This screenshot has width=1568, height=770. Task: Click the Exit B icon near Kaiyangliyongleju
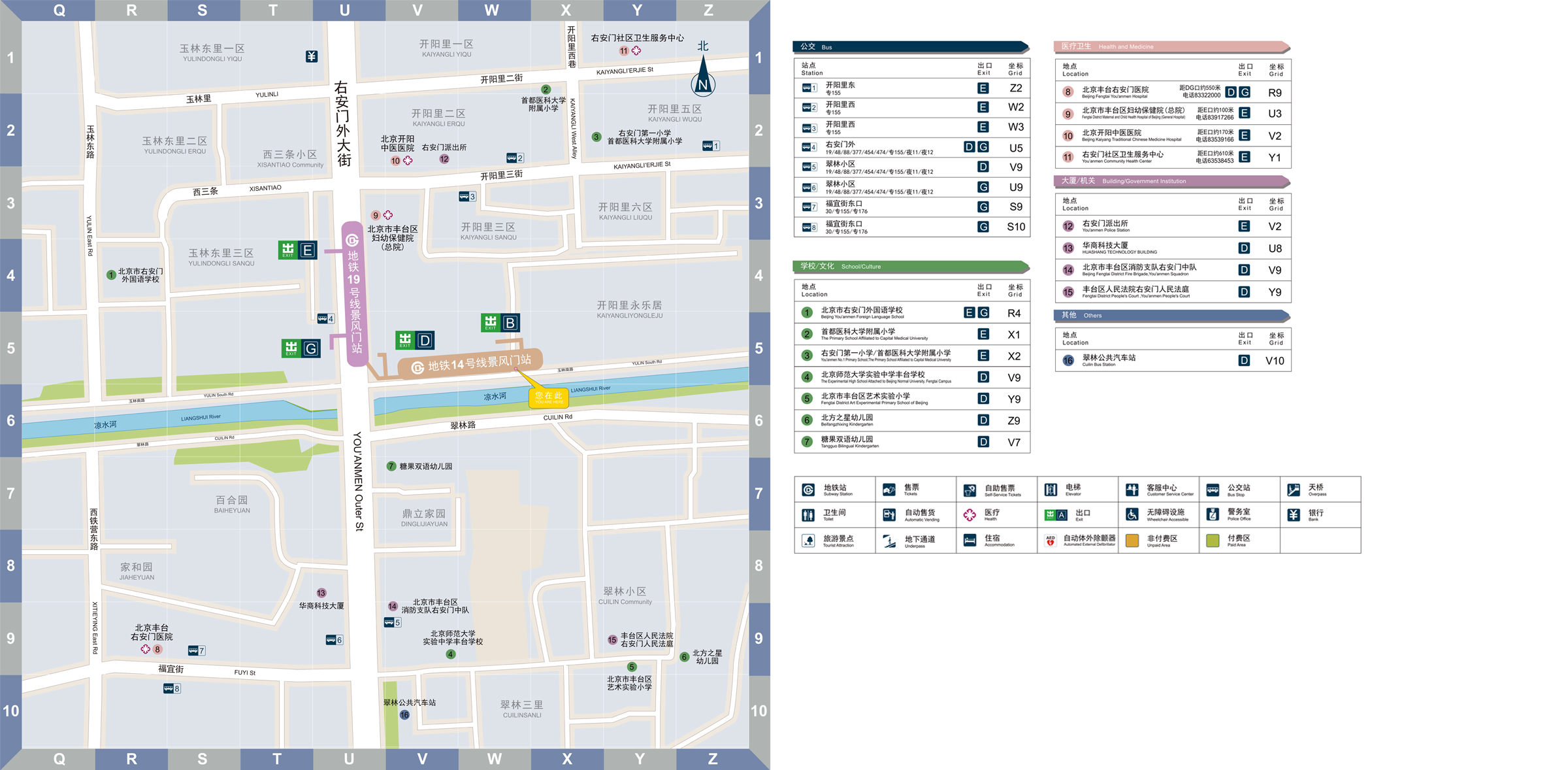[500, 322]
